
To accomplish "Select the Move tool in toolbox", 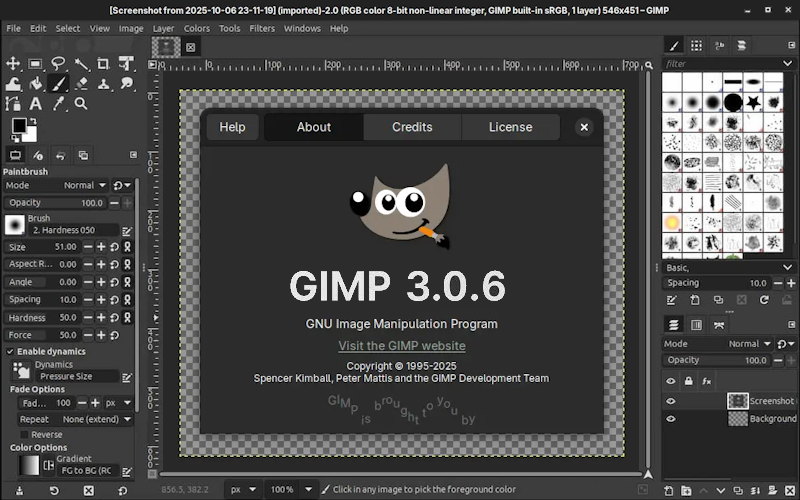I will (13, 63).
